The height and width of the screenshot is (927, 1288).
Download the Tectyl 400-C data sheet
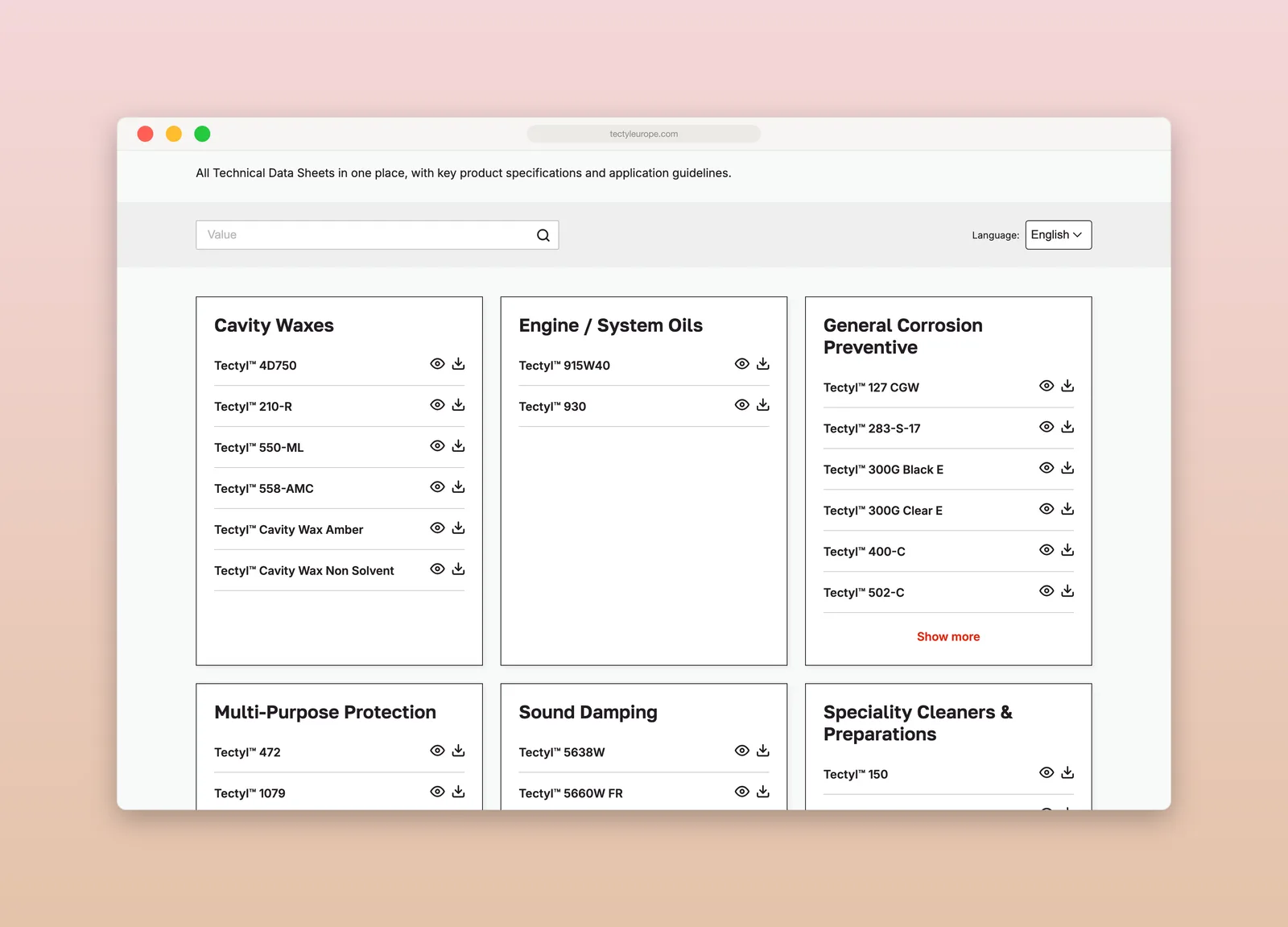coord(1067,550)
